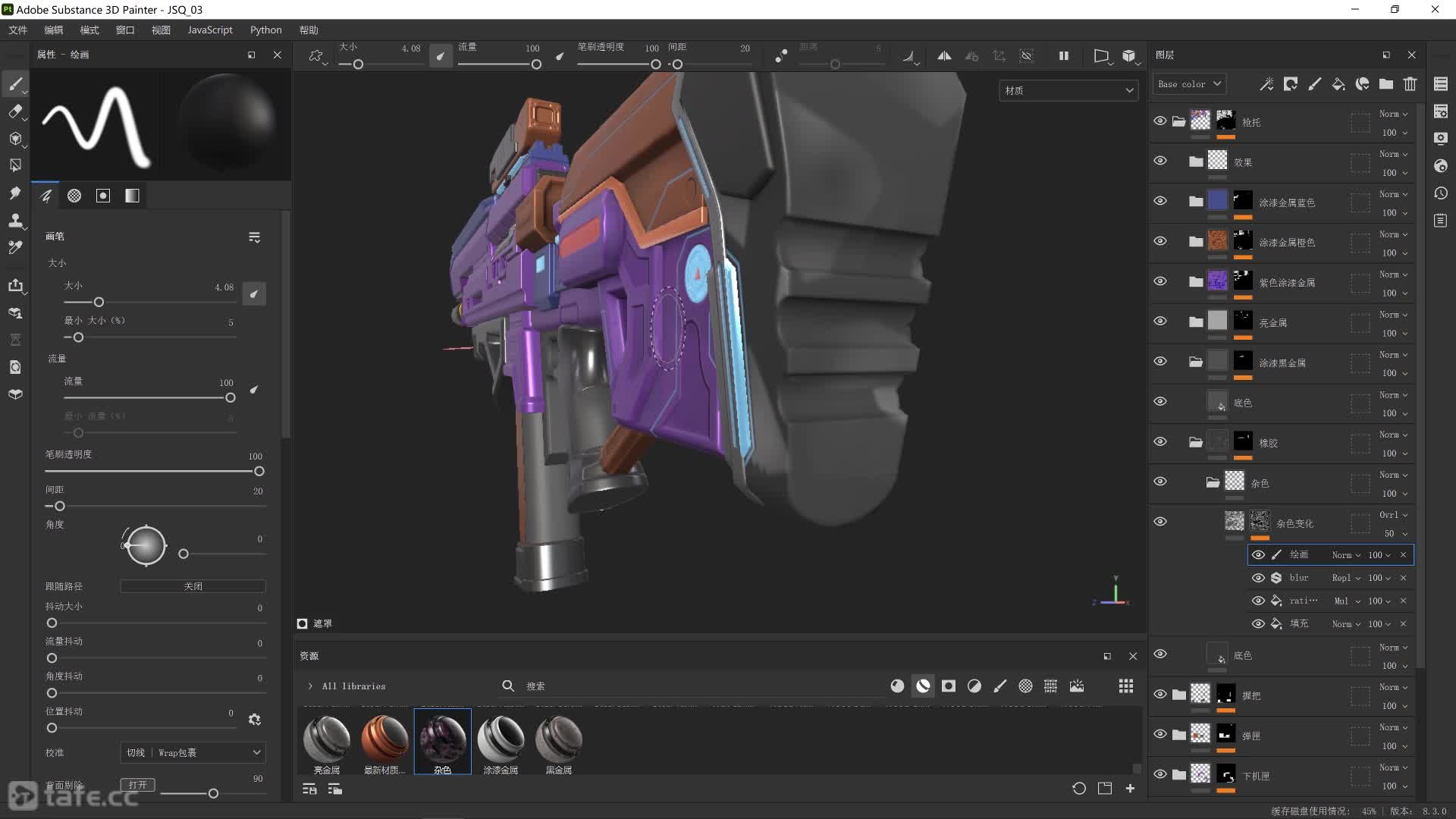Image resolution: width=1456 pixels, height=819 pixels.
Task: Hide the 紫色涂漆金属 layer
Action: click(x=1159, y=281)
